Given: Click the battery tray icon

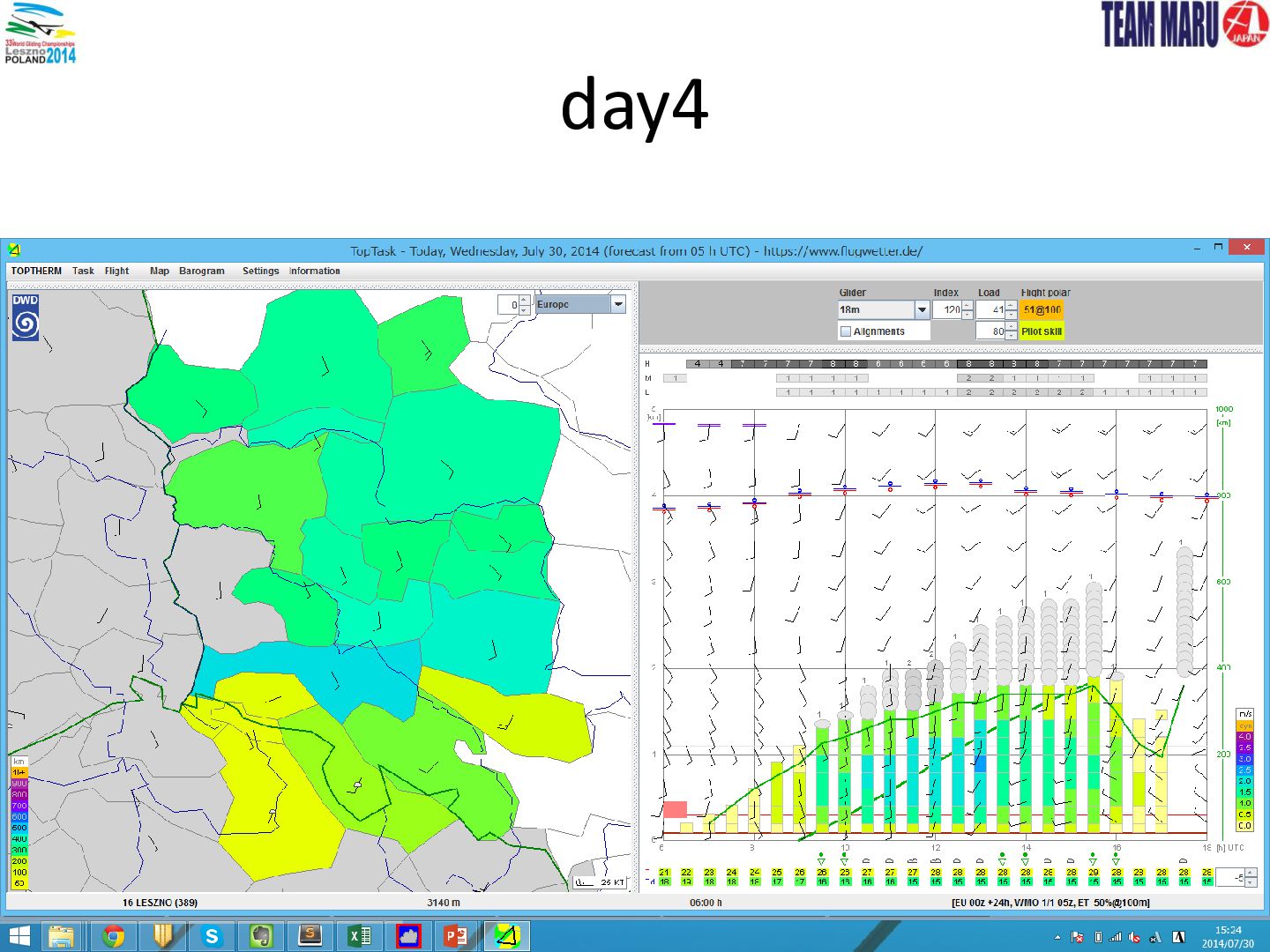Looking at the screenshot, I should pyautogui.click(x=1098, y=937).
